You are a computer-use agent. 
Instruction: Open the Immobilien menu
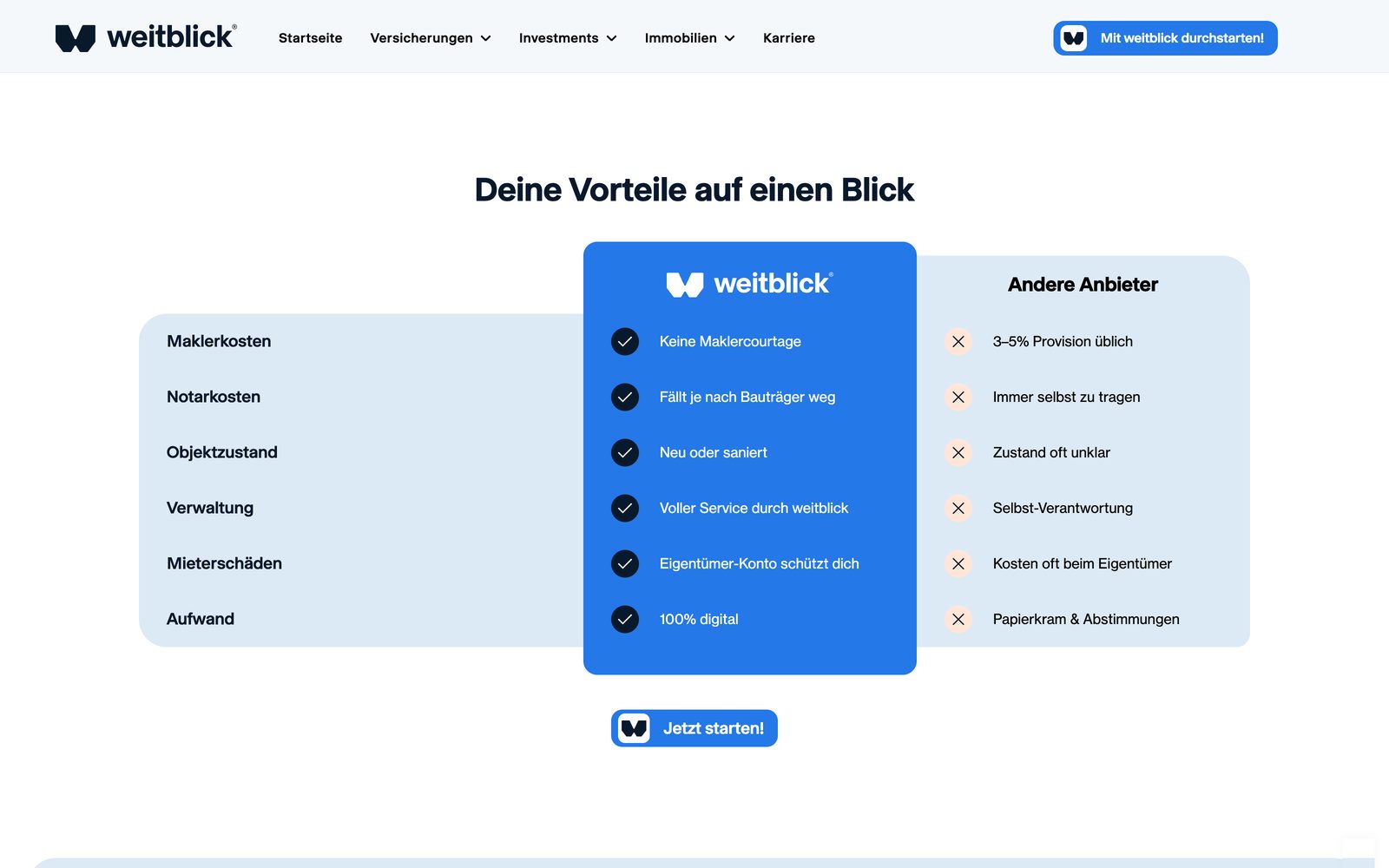[x=689, y=38]
